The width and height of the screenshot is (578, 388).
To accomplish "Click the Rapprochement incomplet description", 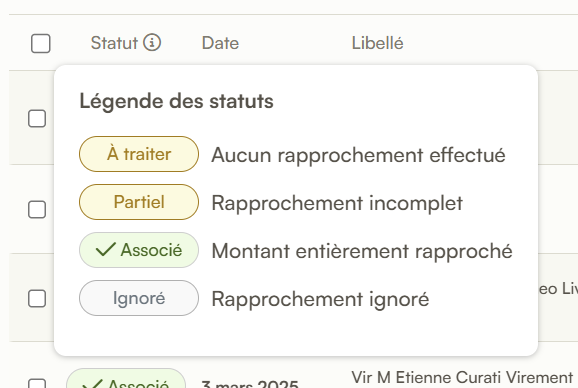I will tap(337, 203).
